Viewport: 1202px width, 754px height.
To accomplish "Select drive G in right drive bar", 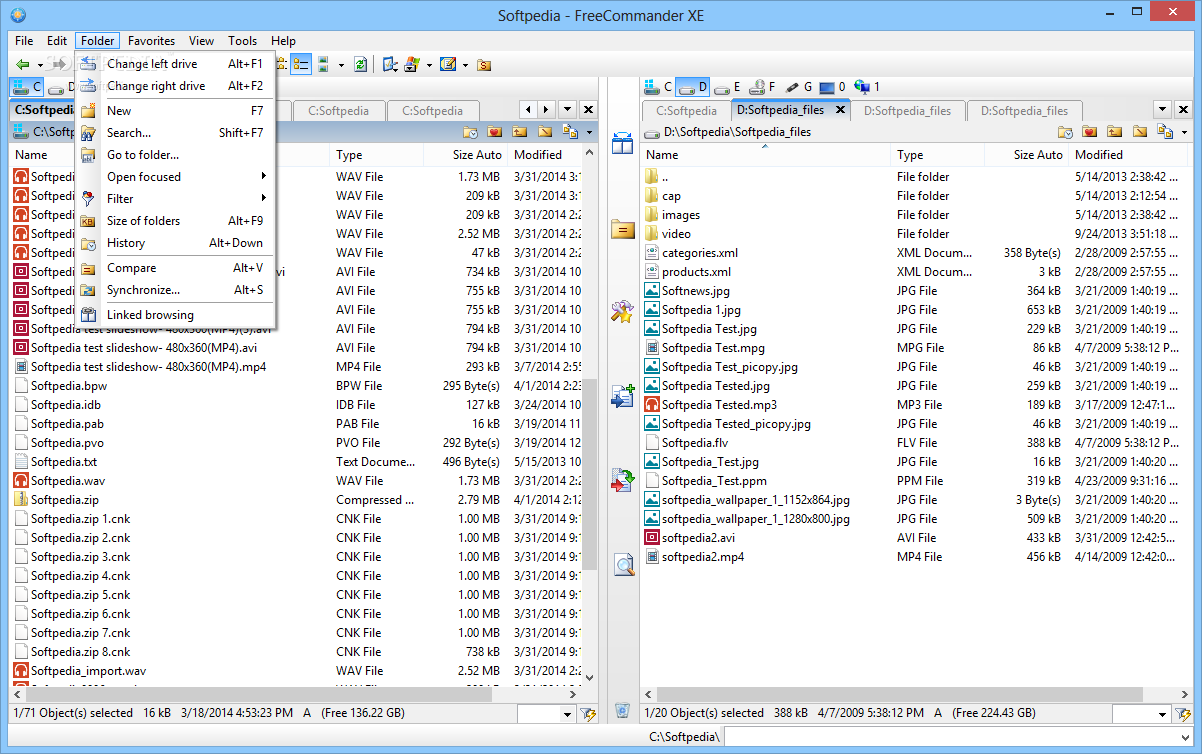I will [798, 87].
